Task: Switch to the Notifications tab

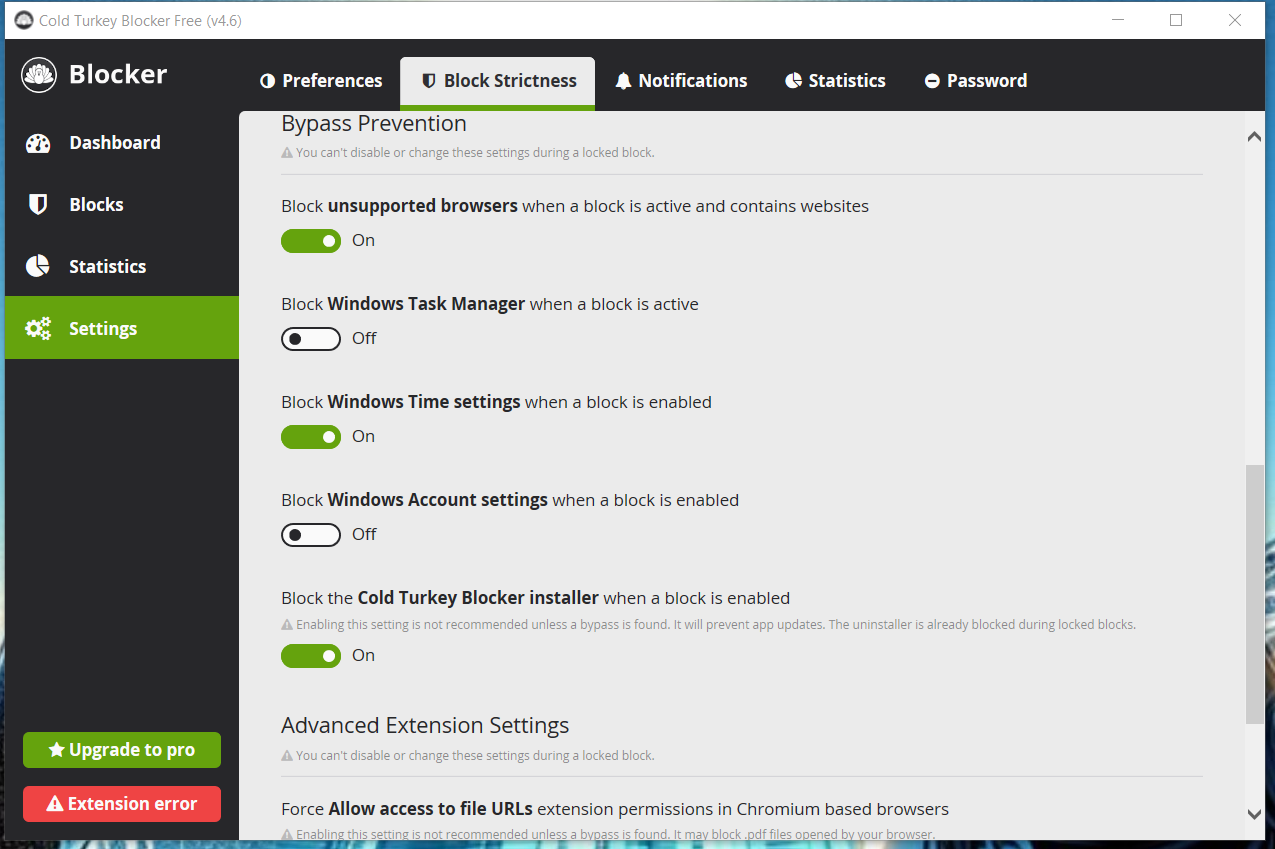Action: tap(681, 81)
